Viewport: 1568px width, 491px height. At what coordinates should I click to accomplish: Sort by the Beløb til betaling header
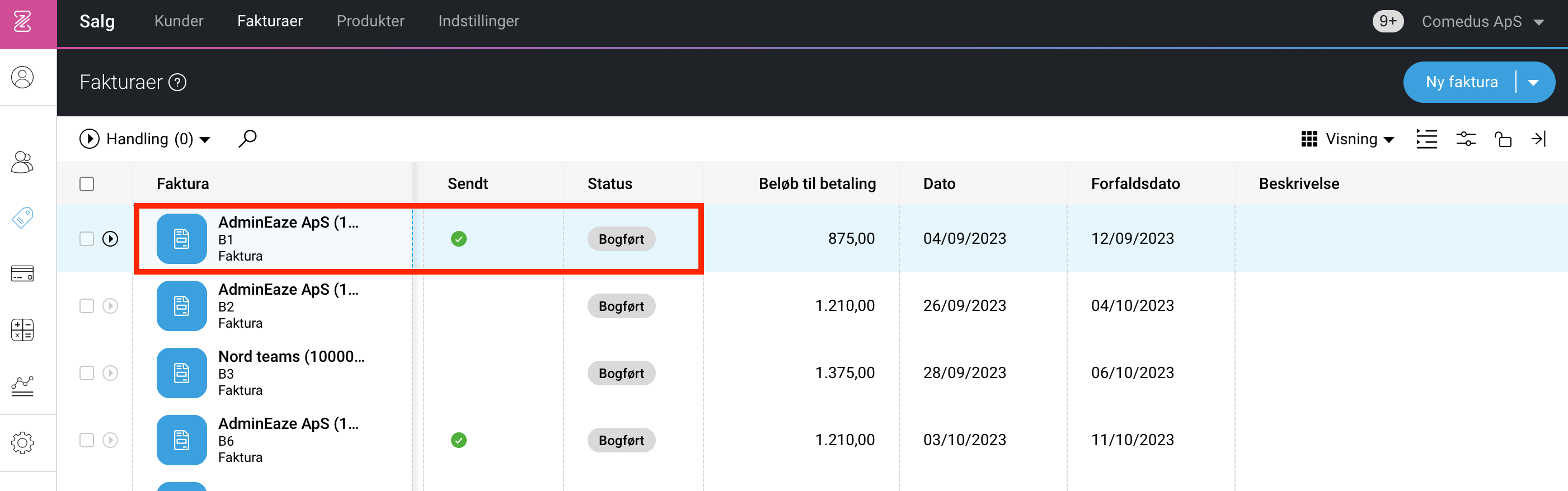[x=817, y=184]
